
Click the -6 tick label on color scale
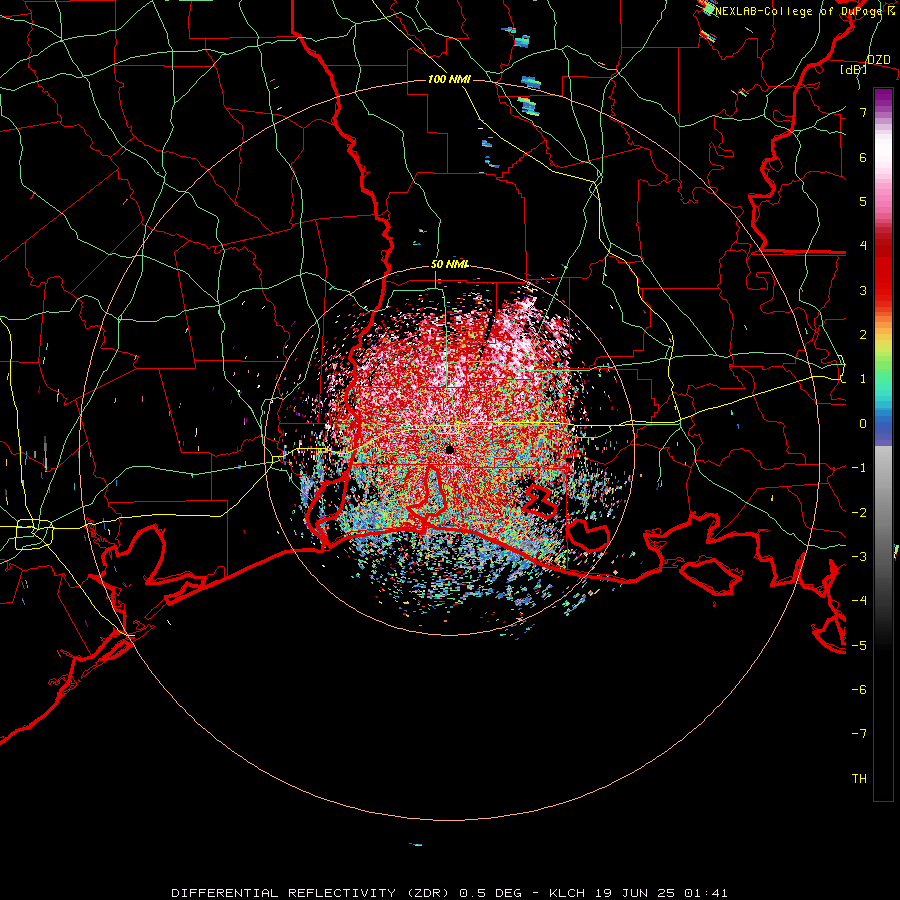859,690
